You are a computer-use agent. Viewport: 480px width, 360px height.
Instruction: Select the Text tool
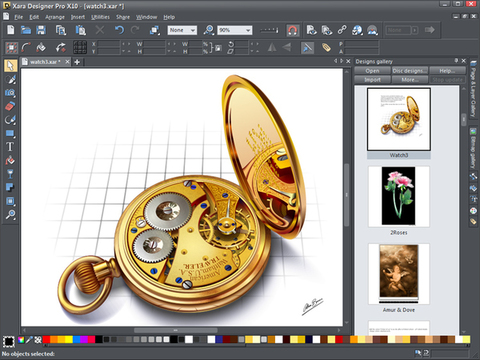[10, 147]
